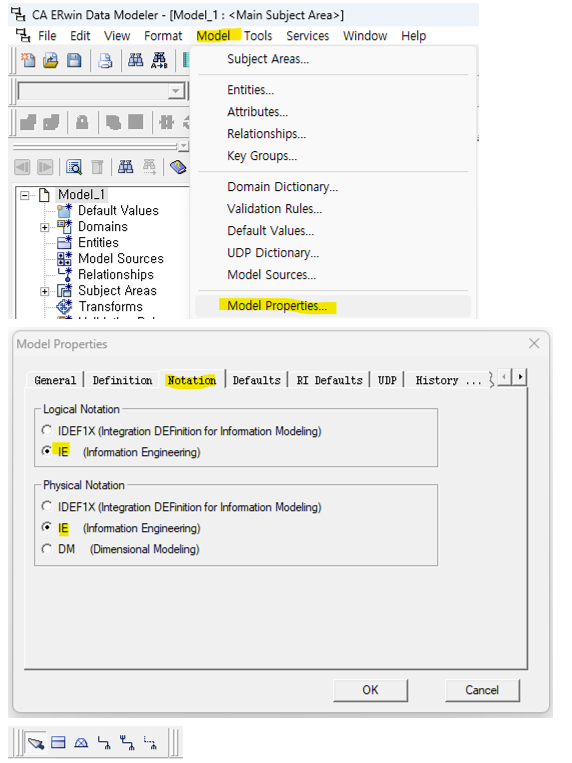572x763 pixels.
Task: Open the empty combo box dropdown arrow
Action: (176, 91)
